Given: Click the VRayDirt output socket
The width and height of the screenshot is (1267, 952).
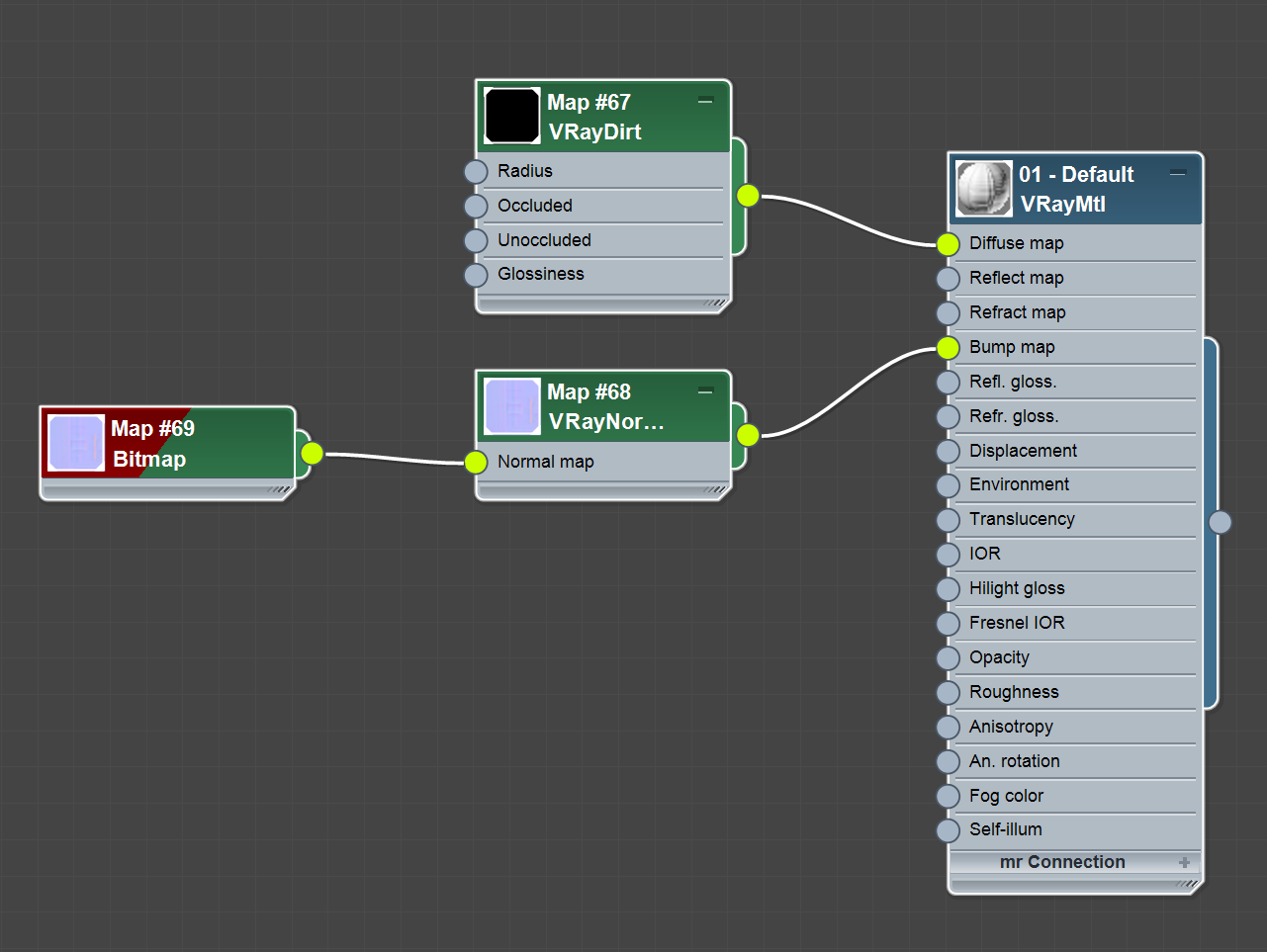Looking at the screenshot, I should pyautogui.click(x=748, y=196).
